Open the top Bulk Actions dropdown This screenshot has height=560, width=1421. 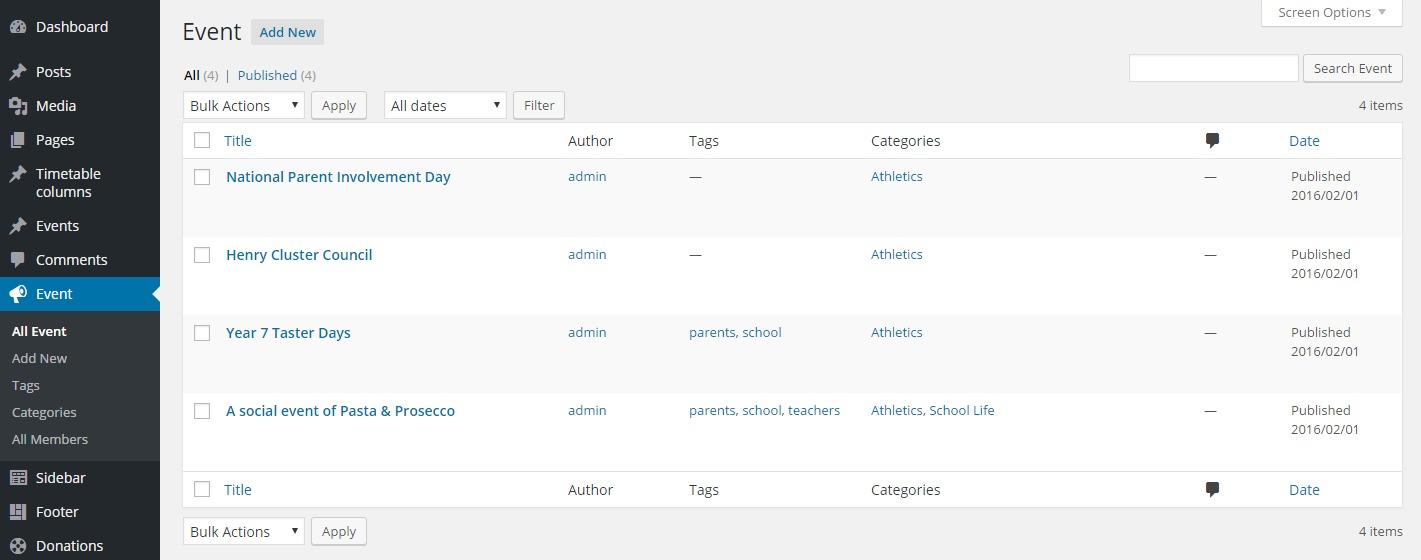pyautogui.click(x=243, y=105)
